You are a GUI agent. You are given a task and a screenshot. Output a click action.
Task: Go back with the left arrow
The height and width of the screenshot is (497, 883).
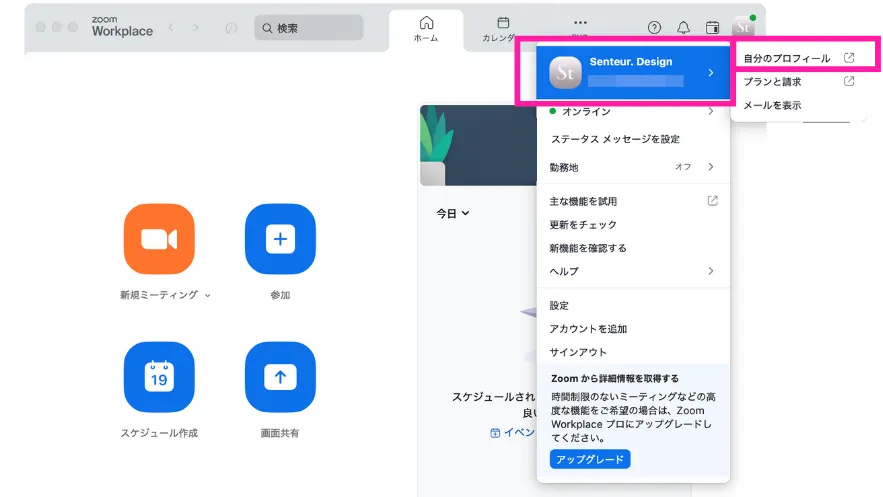(x=171, y=28)
